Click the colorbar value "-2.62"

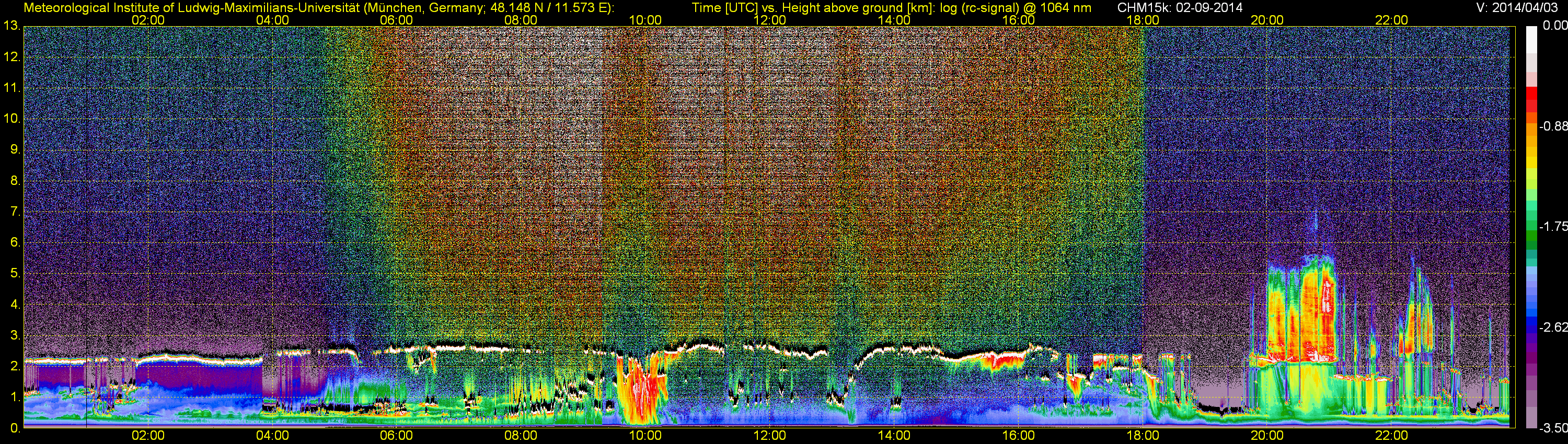point(1553,327)
